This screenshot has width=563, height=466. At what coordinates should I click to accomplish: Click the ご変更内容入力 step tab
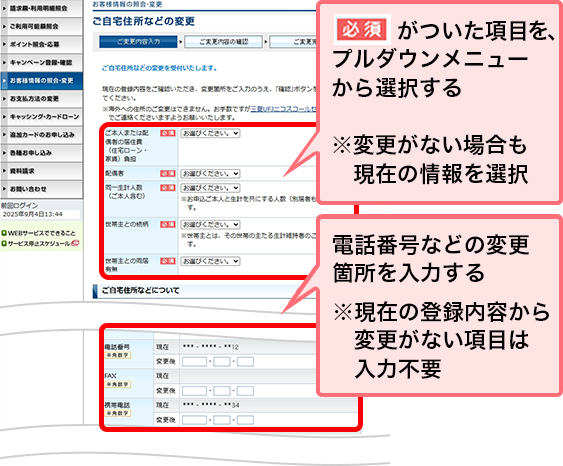click(138, 42)
